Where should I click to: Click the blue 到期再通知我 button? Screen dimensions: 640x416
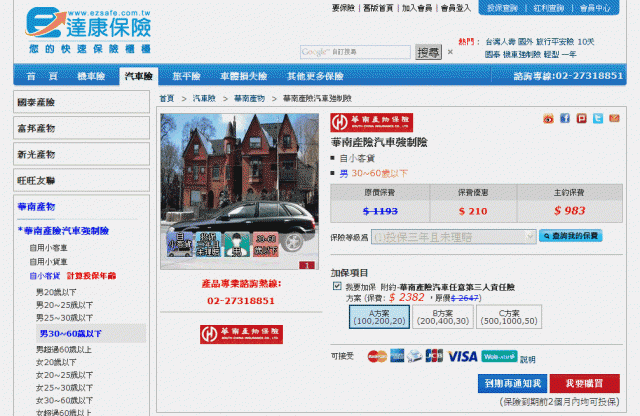point(512,383)
